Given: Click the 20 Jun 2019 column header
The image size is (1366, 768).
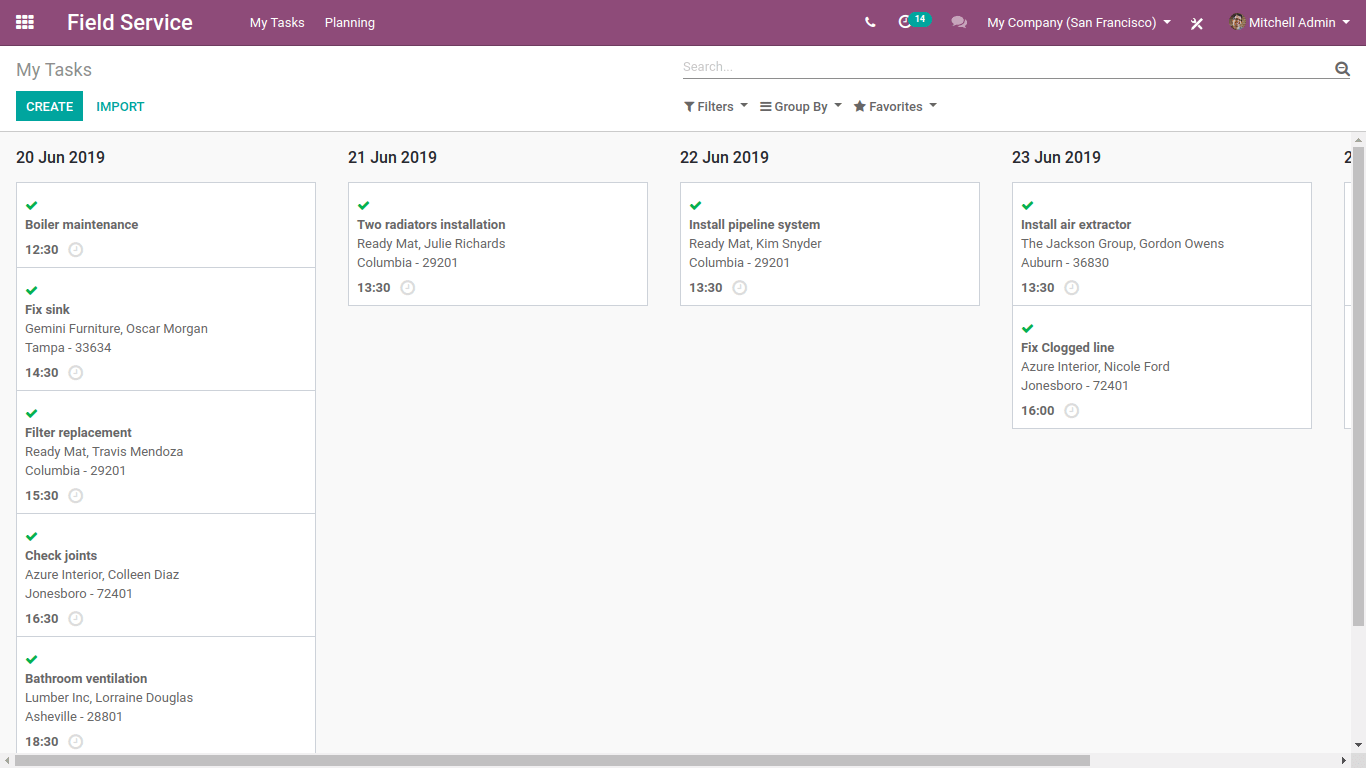Looking at the screenshot, I should pyautogui.click(x=60, y=157).
